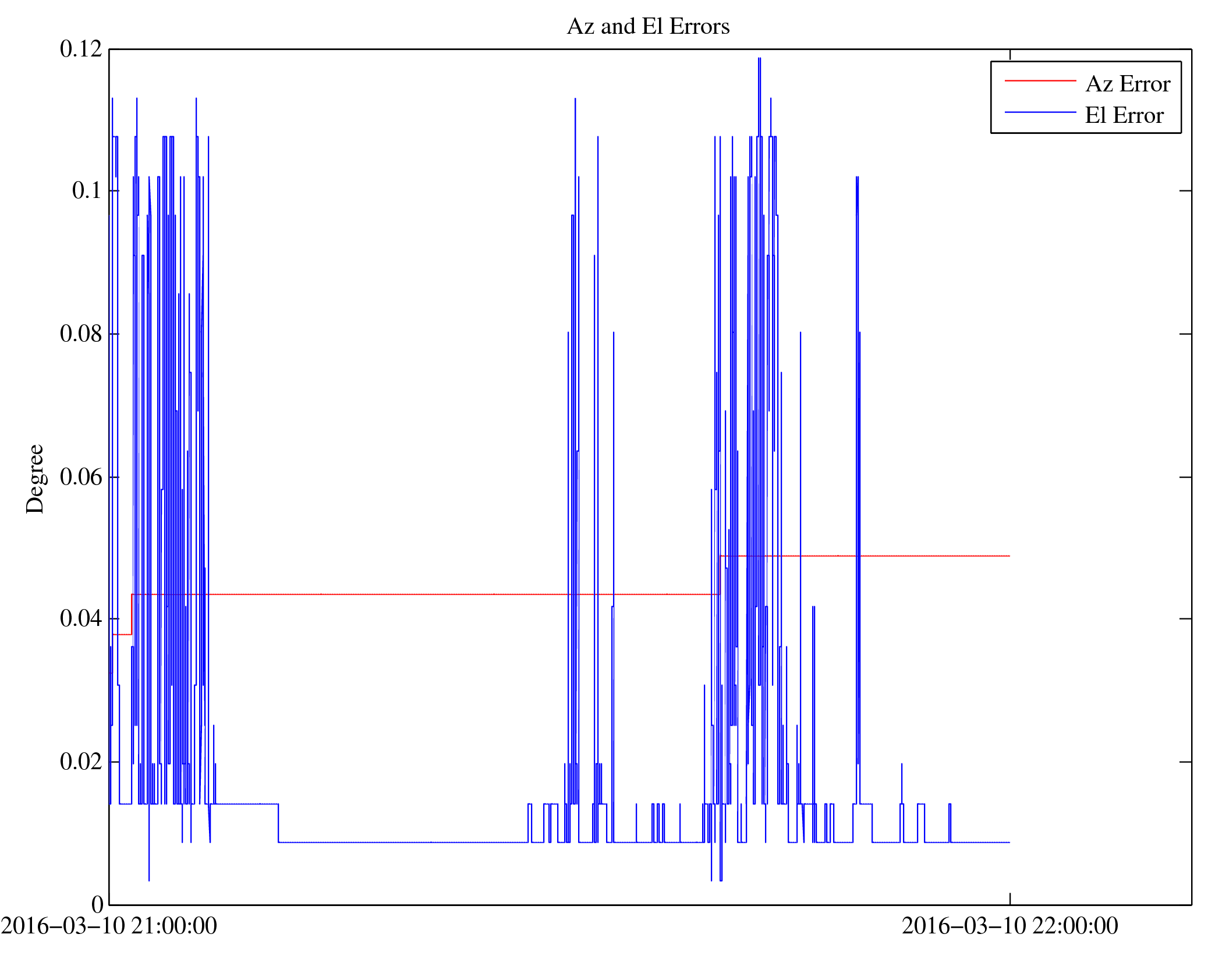Click the 0.08 y-axis tick label
Viewport: 1208px width, 980px height.
[81, 334]
